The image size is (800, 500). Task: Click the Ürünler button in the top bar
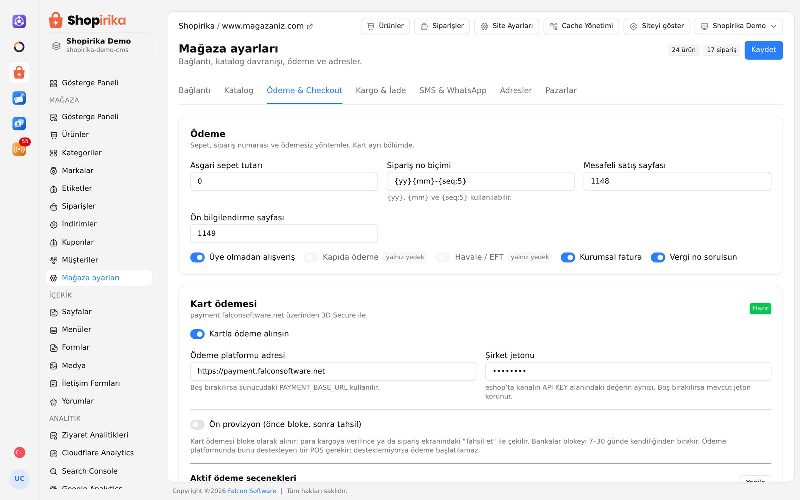click(x=385, y=26)
